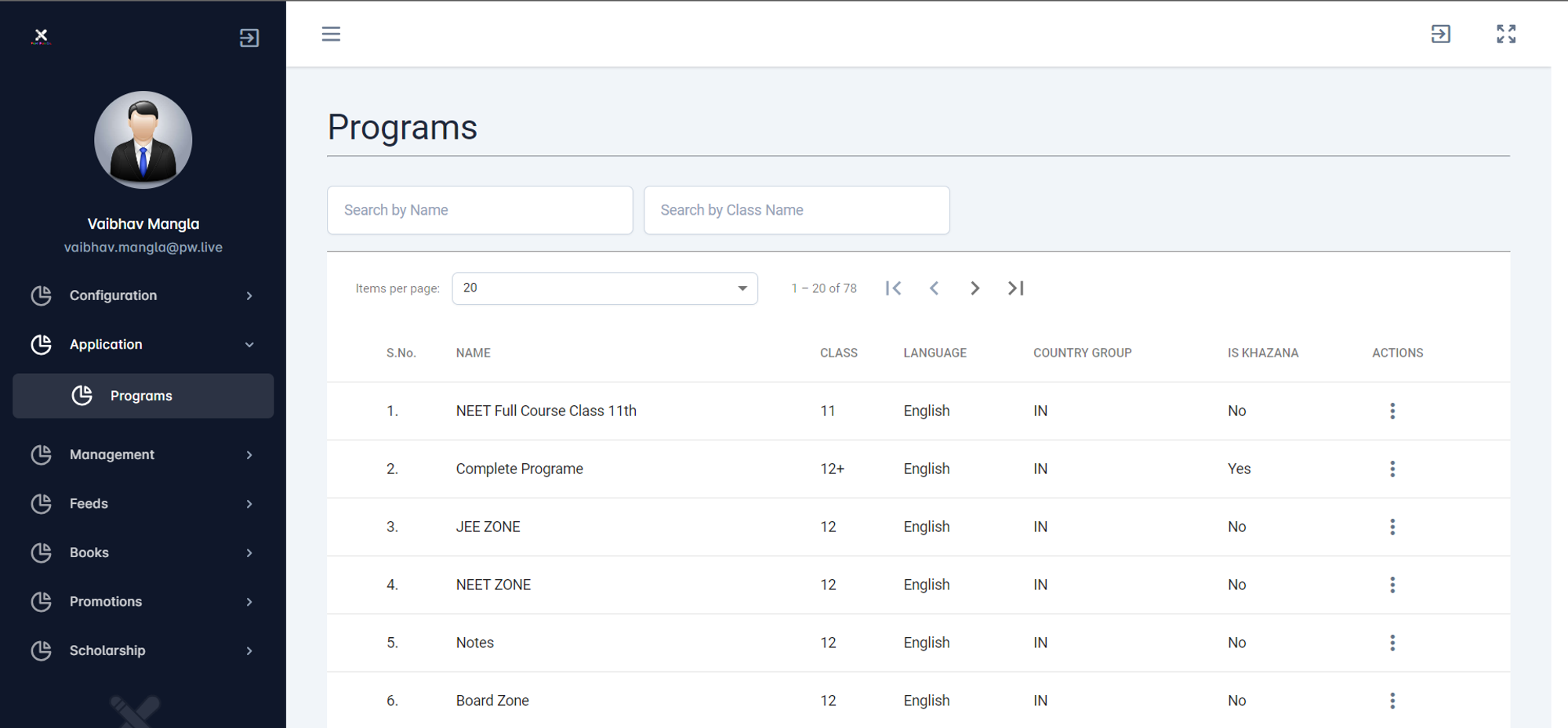Screen dimensions: 1568x728
Task: Expand the Configuration menu section
Action: pyautogui.click(x=143, y=295)
